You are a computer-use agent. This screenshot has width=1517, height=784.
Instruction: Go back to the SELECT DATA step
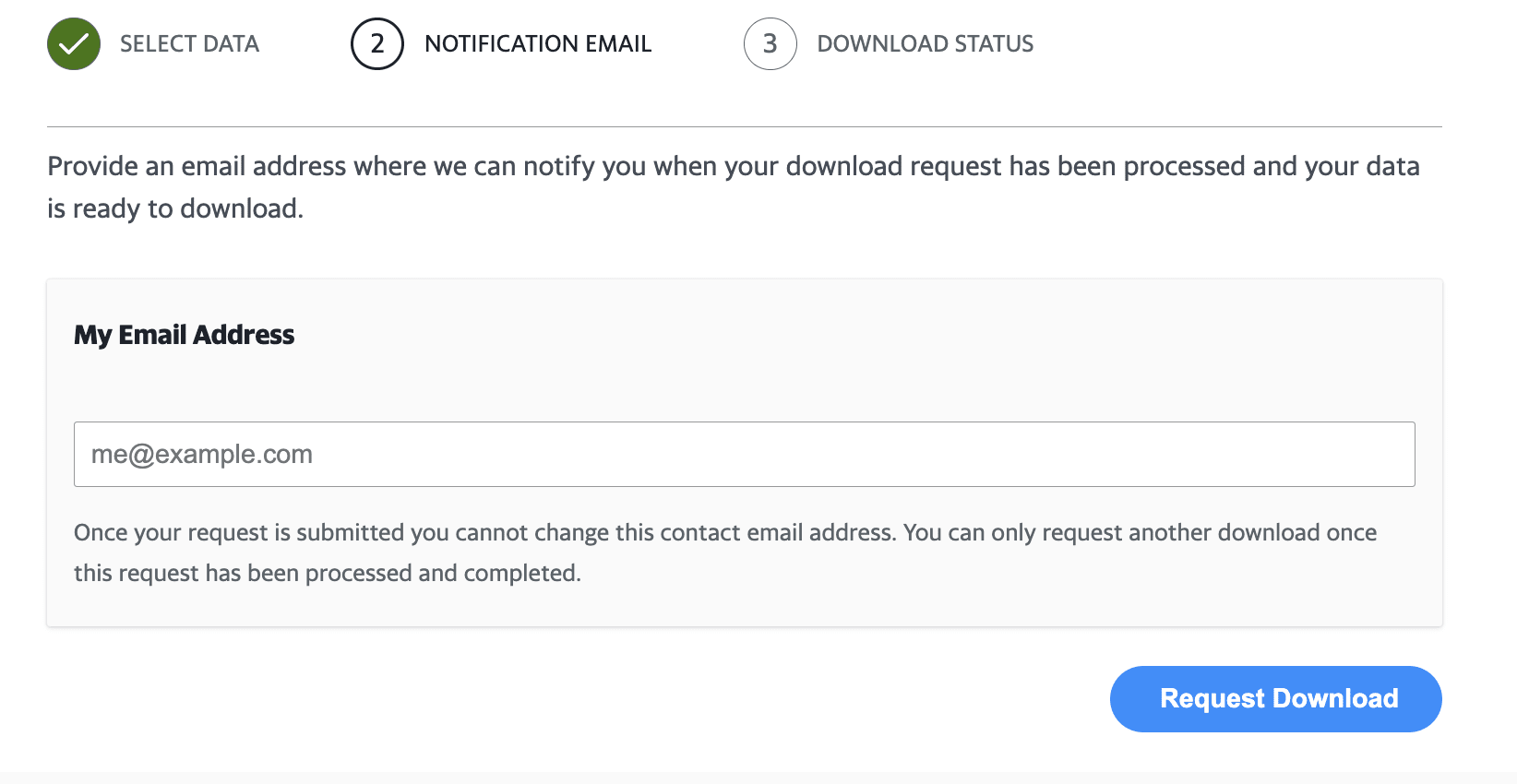point(189,44)
